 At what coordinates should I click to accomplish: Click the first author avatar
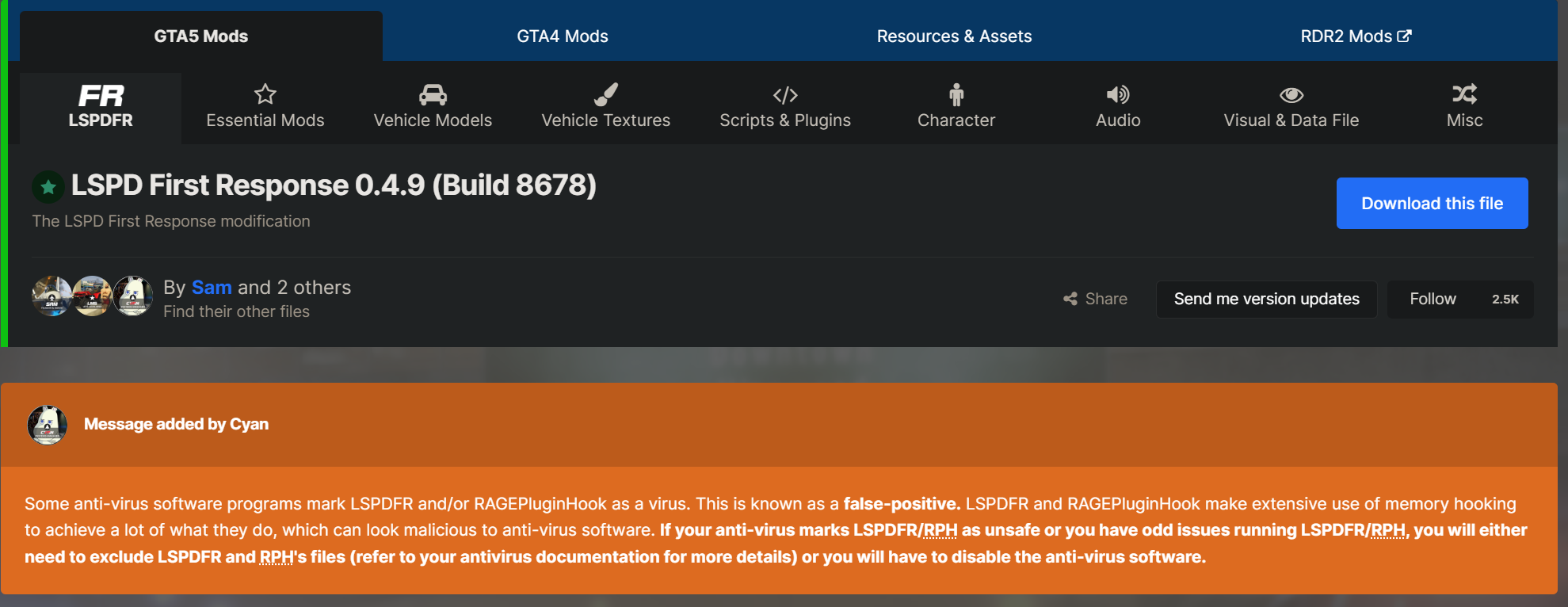52,296
